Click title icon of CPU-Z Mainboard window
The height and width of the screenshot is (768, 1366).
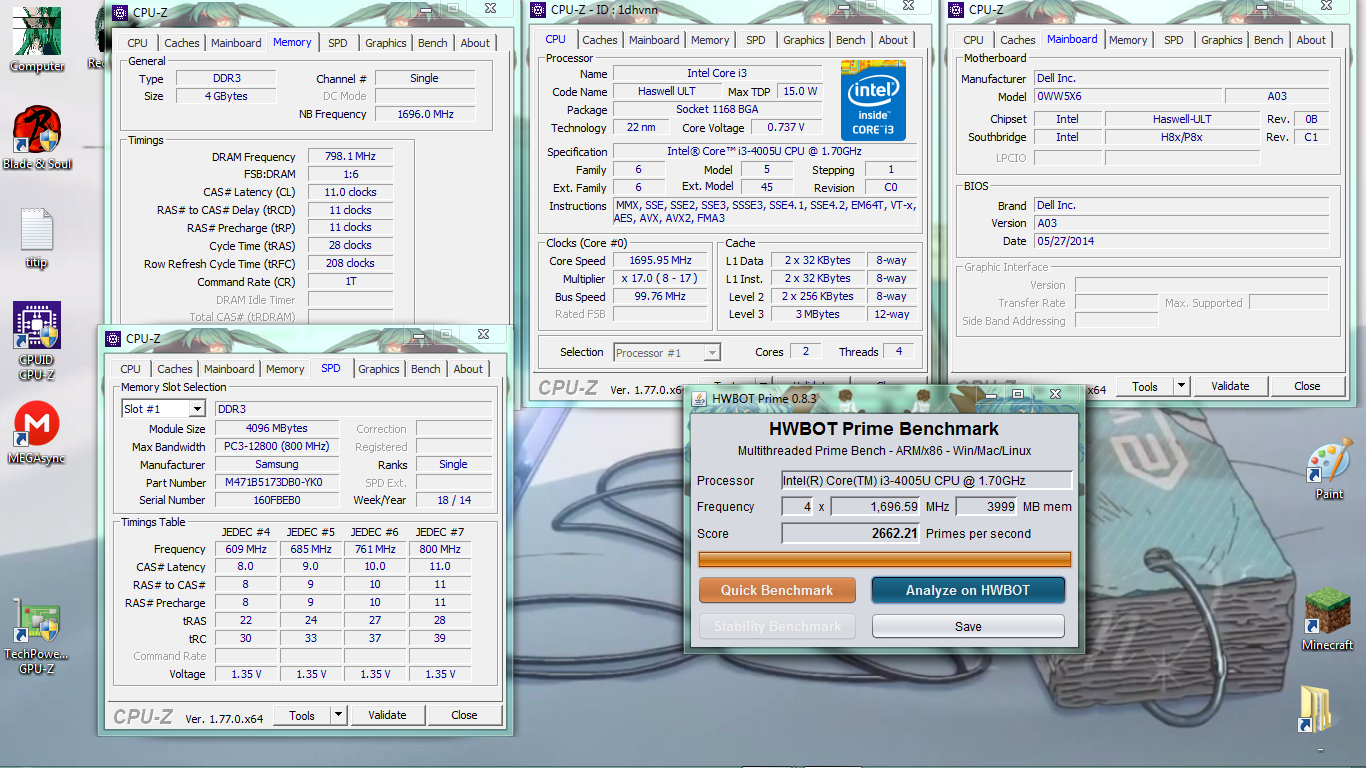tap(957, 9)
